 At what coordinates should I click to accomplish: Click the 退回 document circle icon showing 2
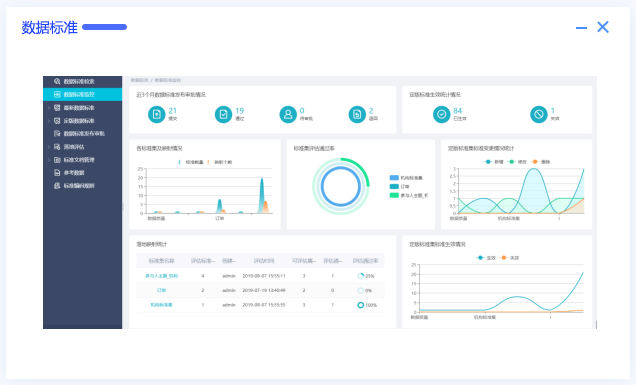(x=357, y=114)
